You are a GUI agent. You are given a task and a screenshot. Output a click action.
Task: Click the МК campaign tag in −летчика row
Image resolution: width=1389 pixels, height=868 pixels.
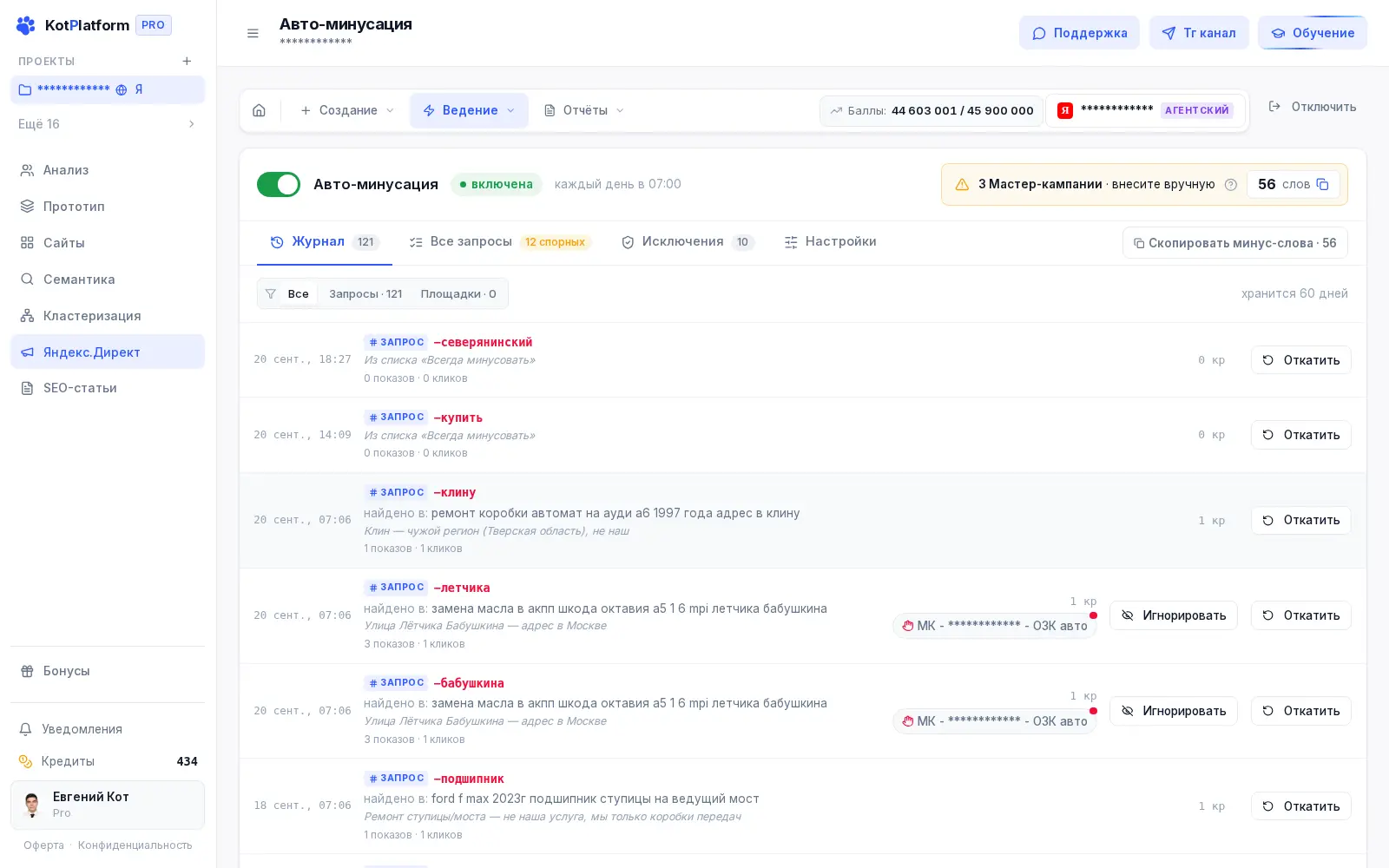994,626
